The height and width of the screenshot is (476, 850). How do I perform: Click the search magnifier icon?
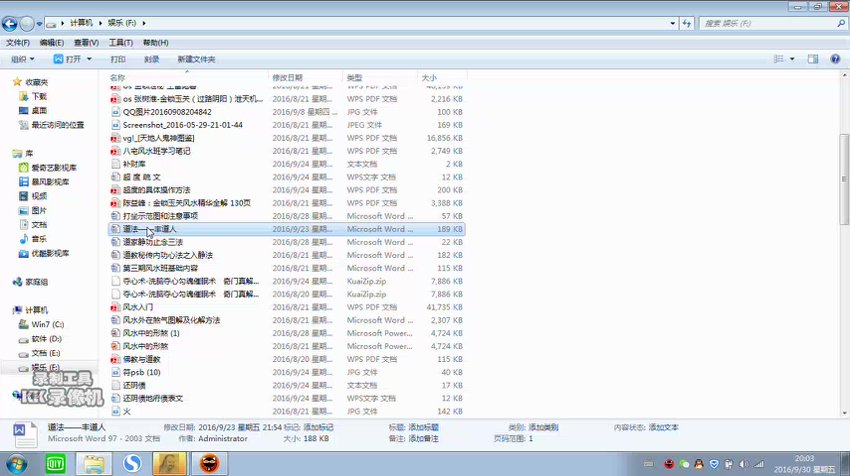841,23
